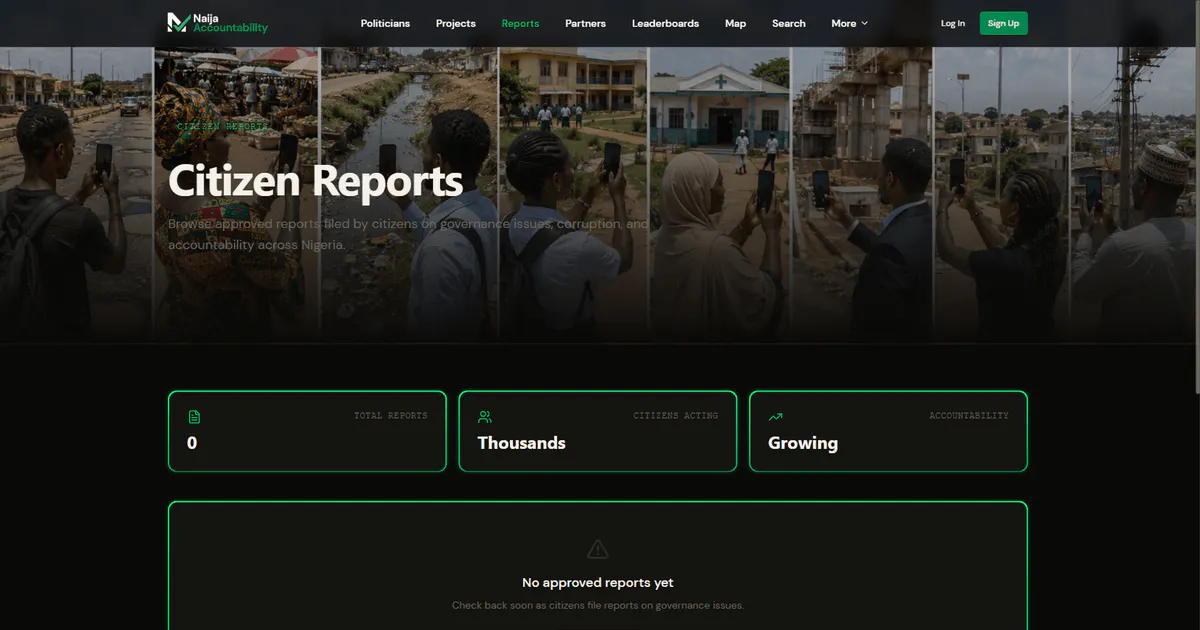Go to the Projects section
1200x630 pixels.
[x=456, y=23]
